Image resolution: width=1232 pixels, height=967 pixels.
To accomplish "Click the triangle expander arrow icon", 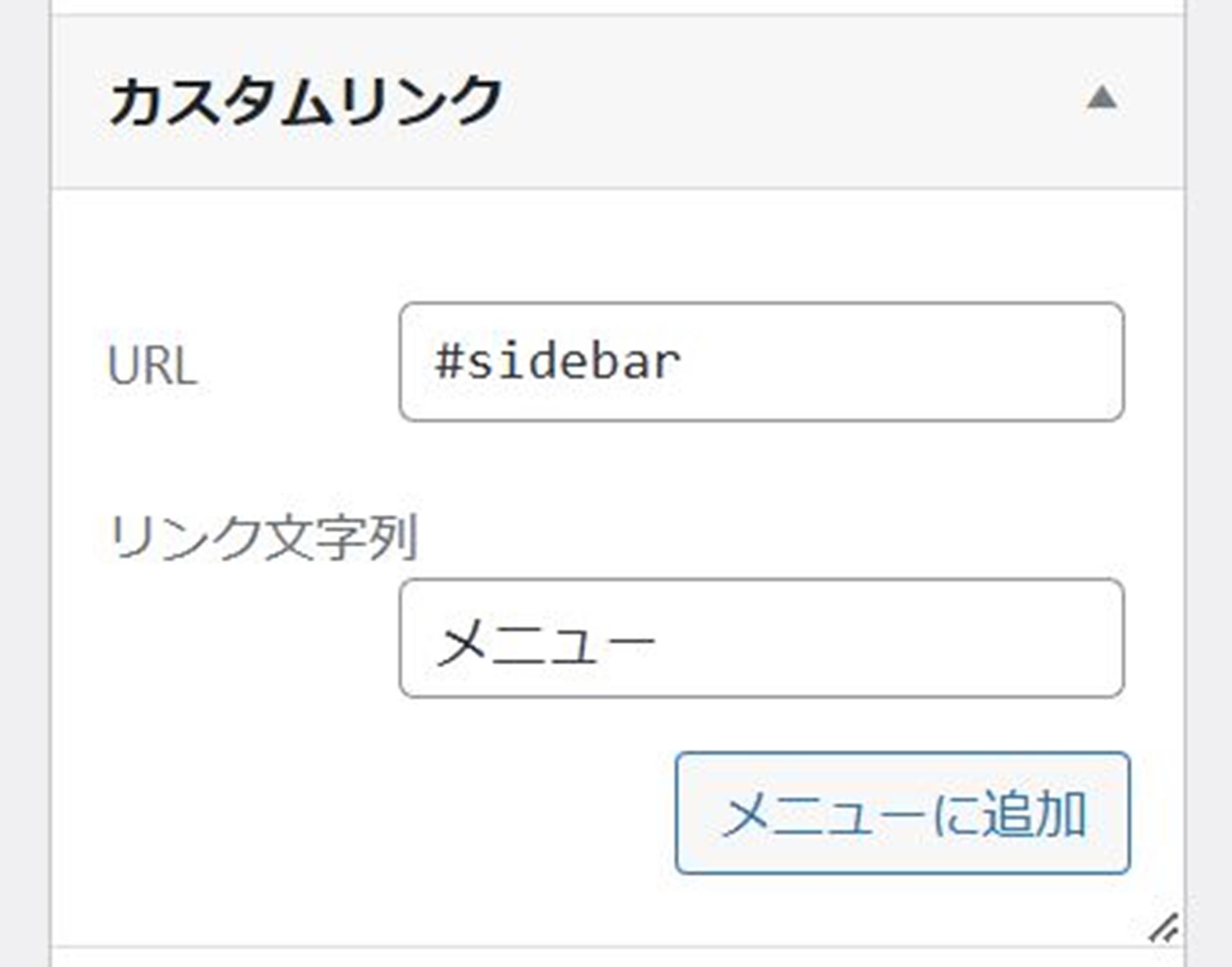I will pos(1101,97).
